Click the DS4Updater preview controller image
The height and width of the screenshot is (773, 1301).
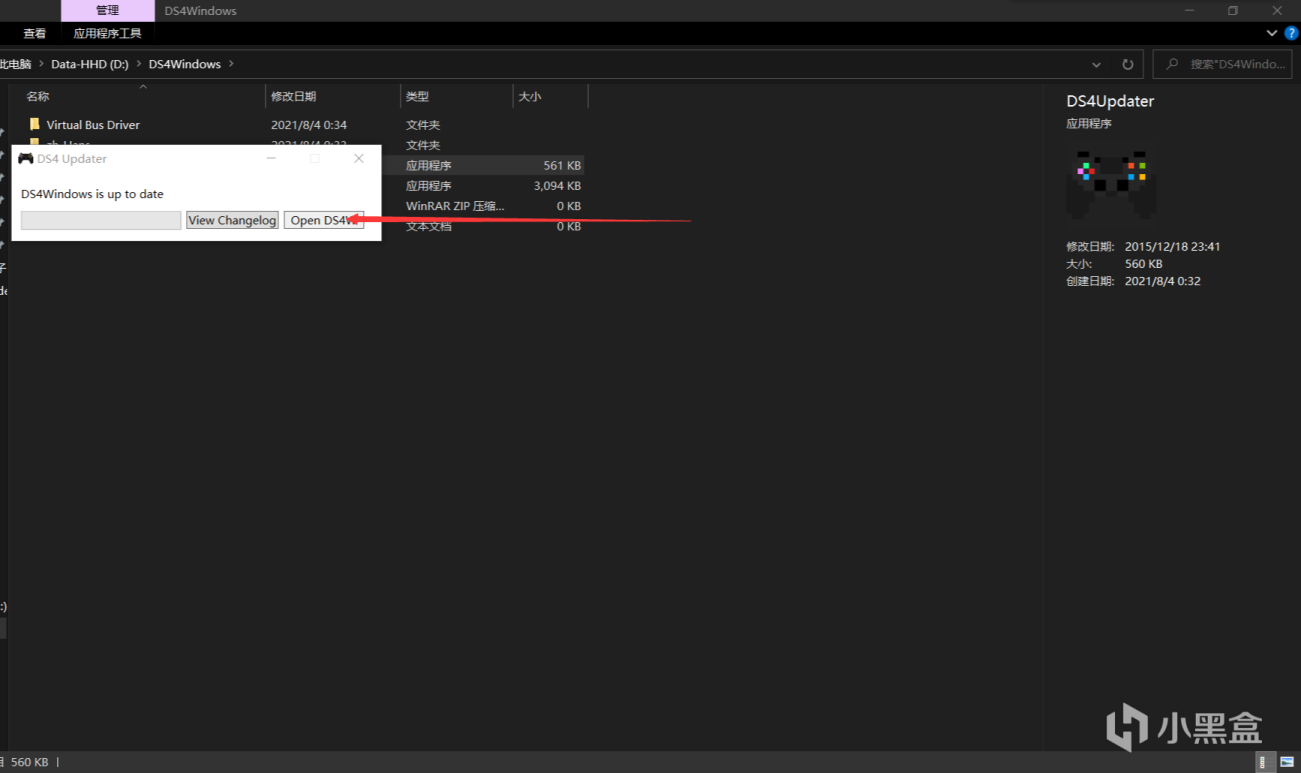tap(1111, 184)
